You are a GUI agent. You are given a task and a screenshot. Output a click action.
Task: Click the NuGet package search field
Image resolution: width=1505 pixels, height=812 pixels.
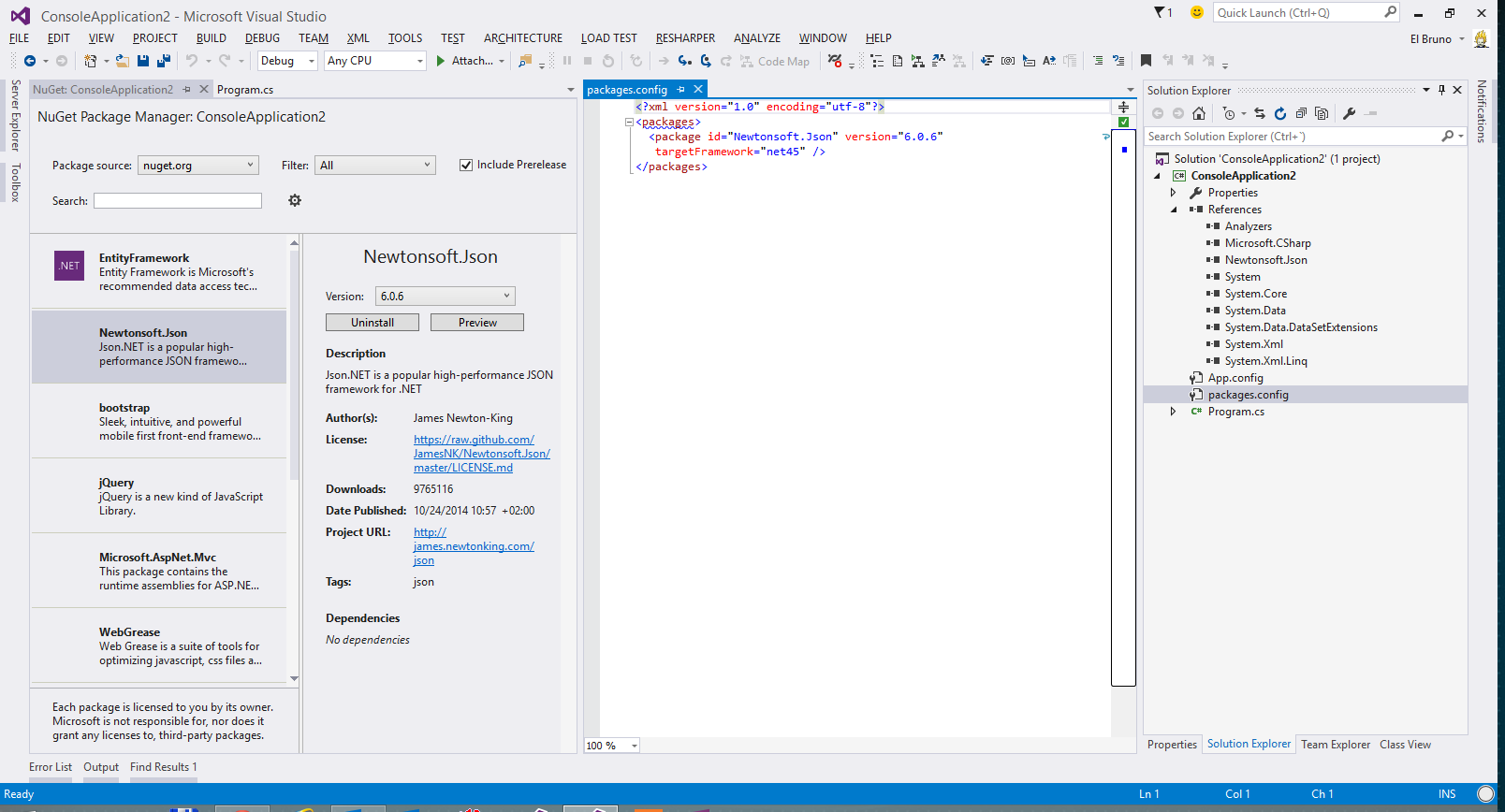pyautogui.click(x=178, y=201)
